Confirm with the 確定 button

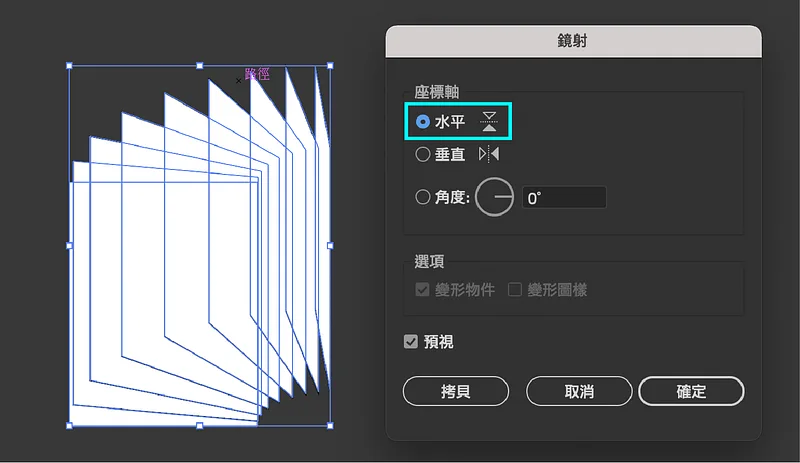[691, 391]
